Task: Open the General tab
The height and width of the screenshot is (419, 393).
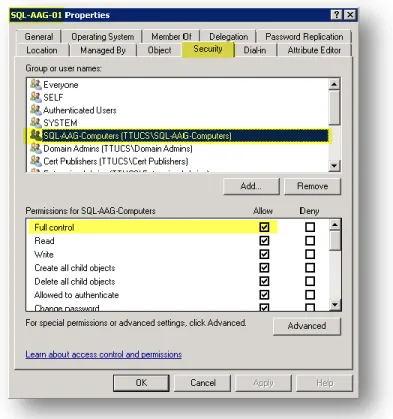Action: pyautogui.click(x=39, y=37)
